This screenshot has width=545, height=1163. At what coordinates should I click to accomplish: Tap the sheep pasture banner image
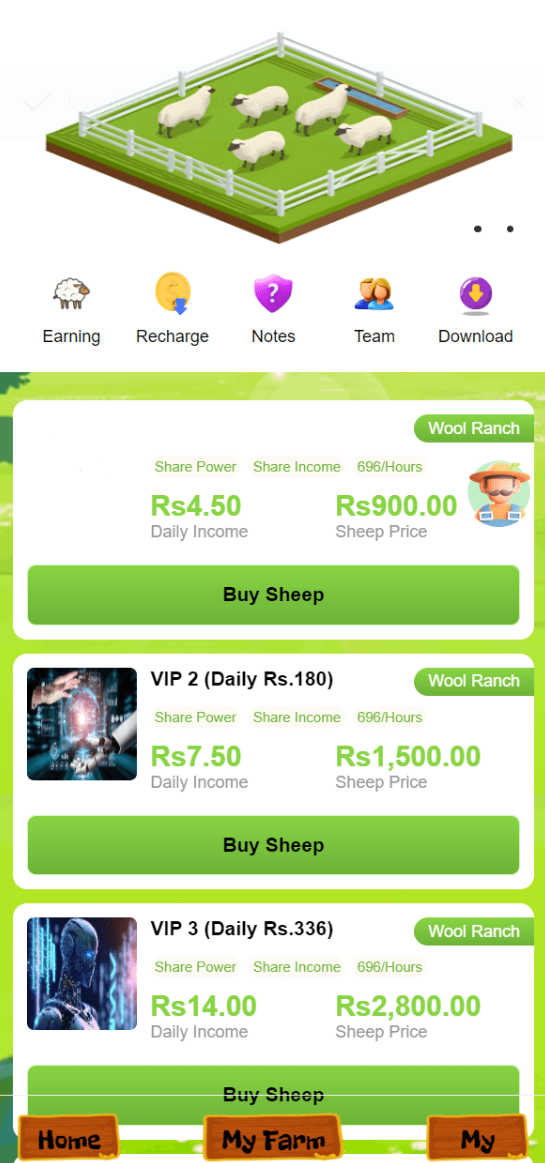point(280,137)
